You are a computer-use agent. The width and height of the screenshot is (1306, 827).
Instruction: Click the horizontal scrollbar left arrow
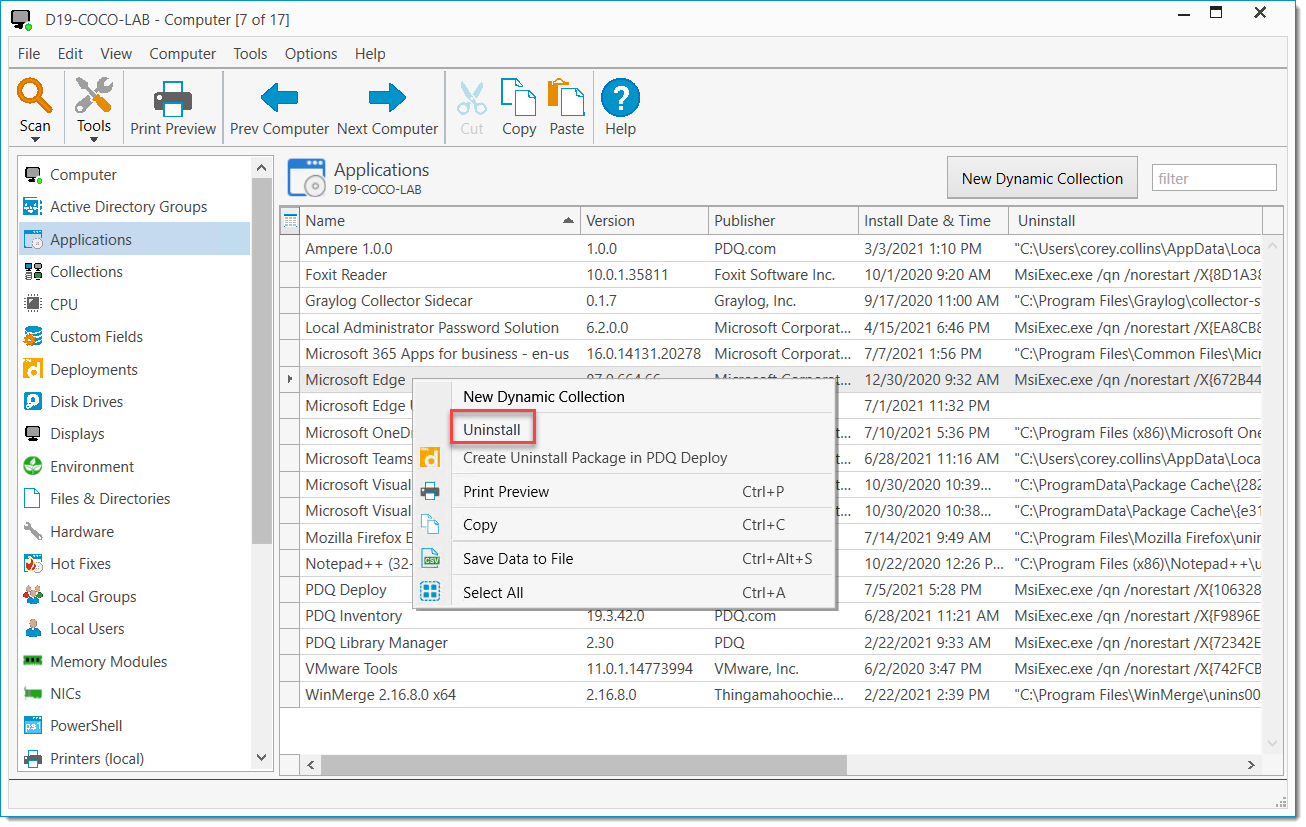point(310,765)
